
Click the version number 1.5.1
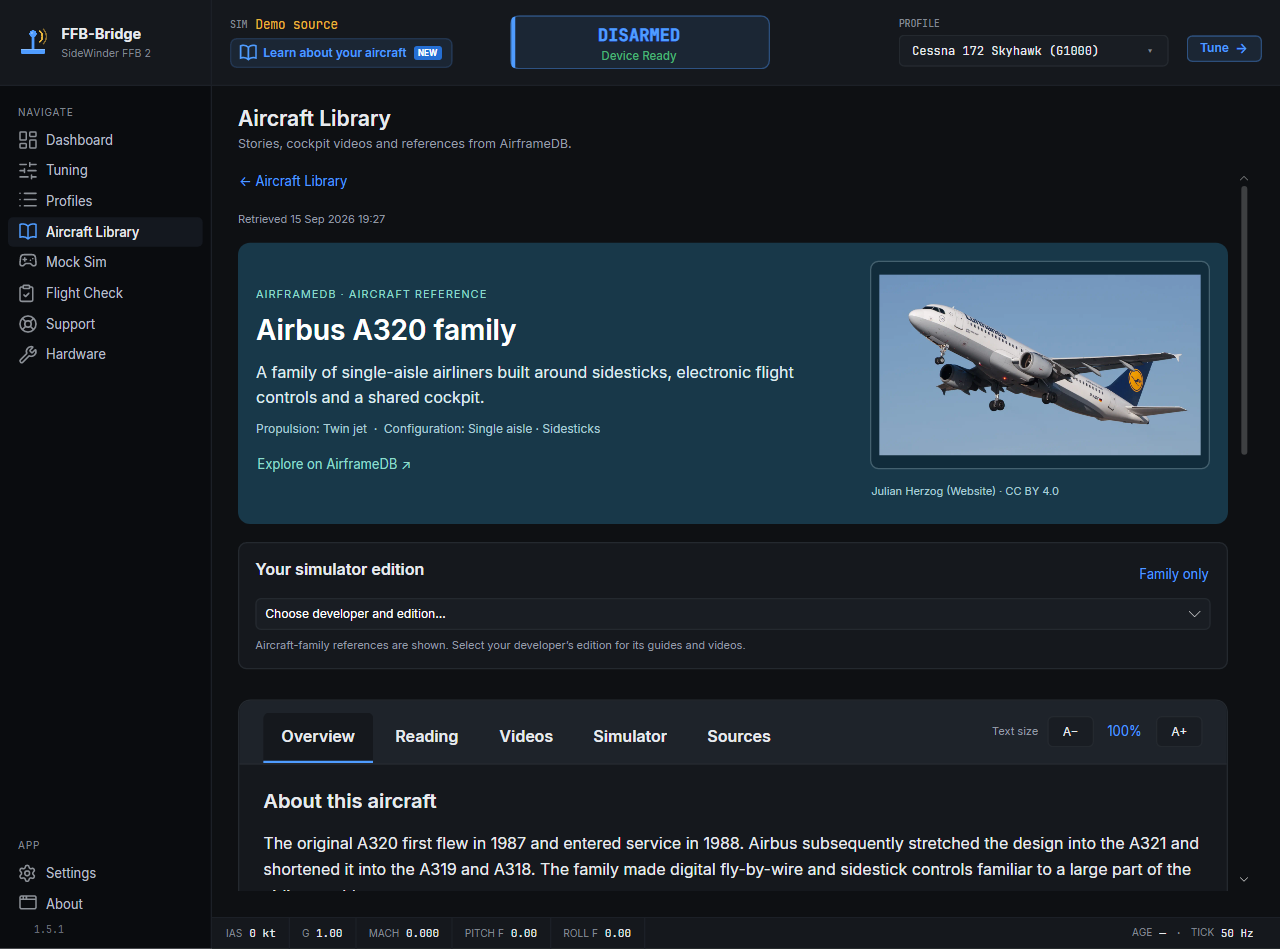[50, 929]
